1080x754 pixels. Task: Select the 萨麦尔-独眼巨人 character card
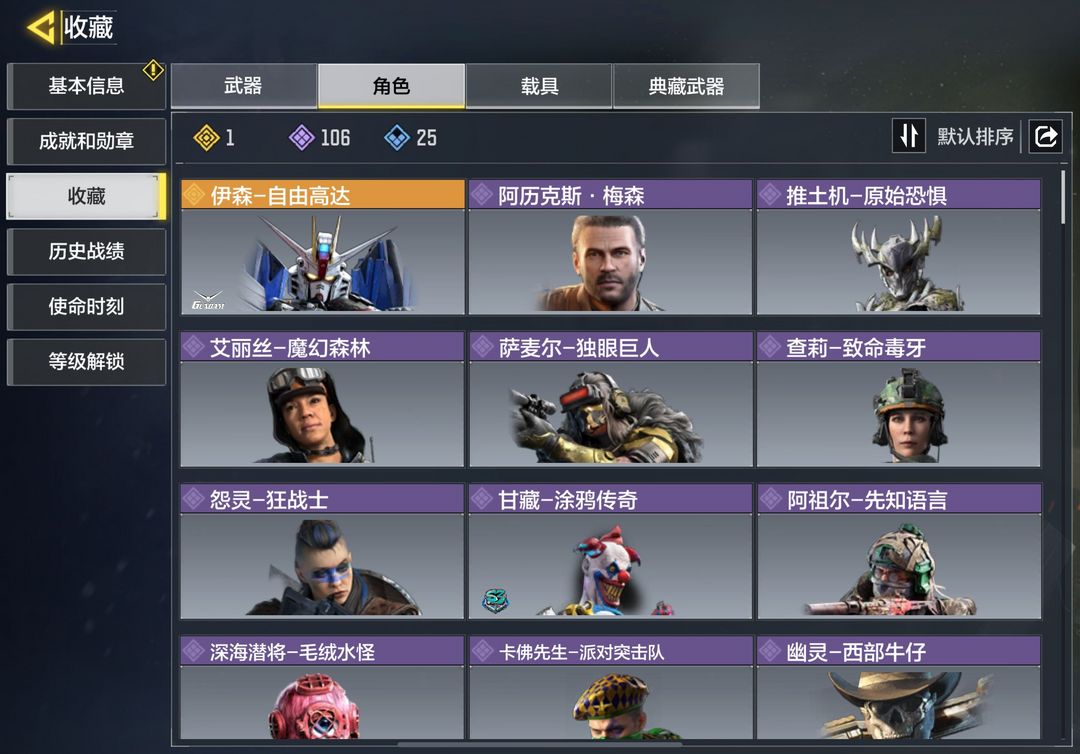(610, 399)
